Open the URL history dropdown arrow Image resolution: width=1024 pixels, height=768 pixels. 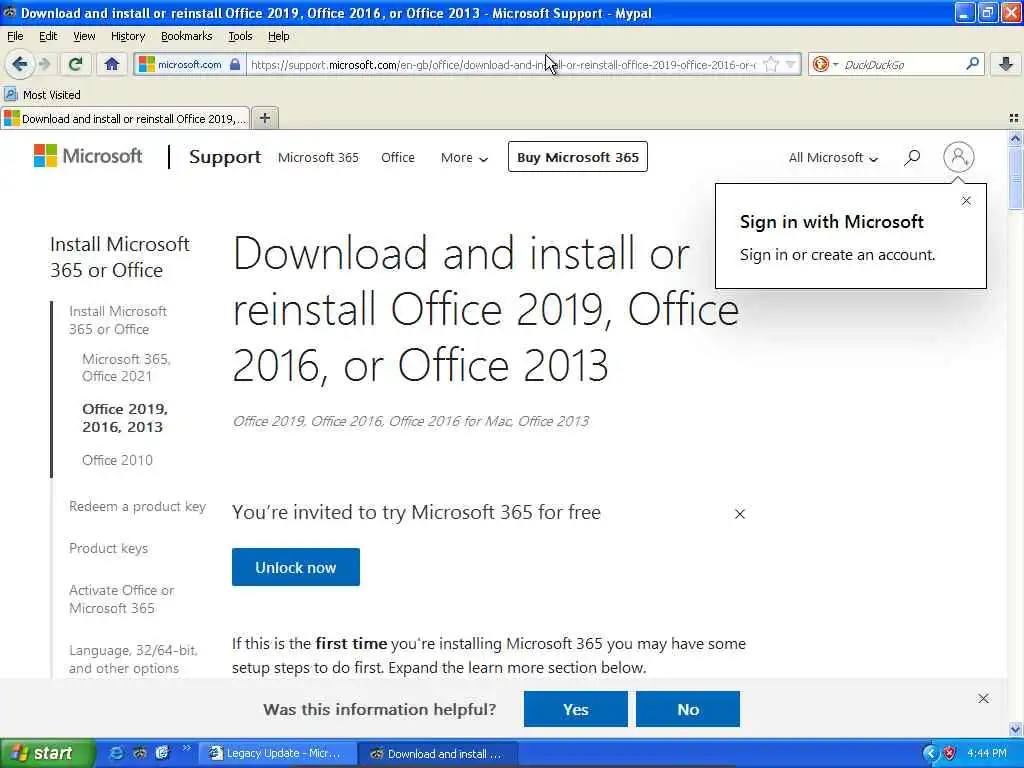tap(791, 64)
